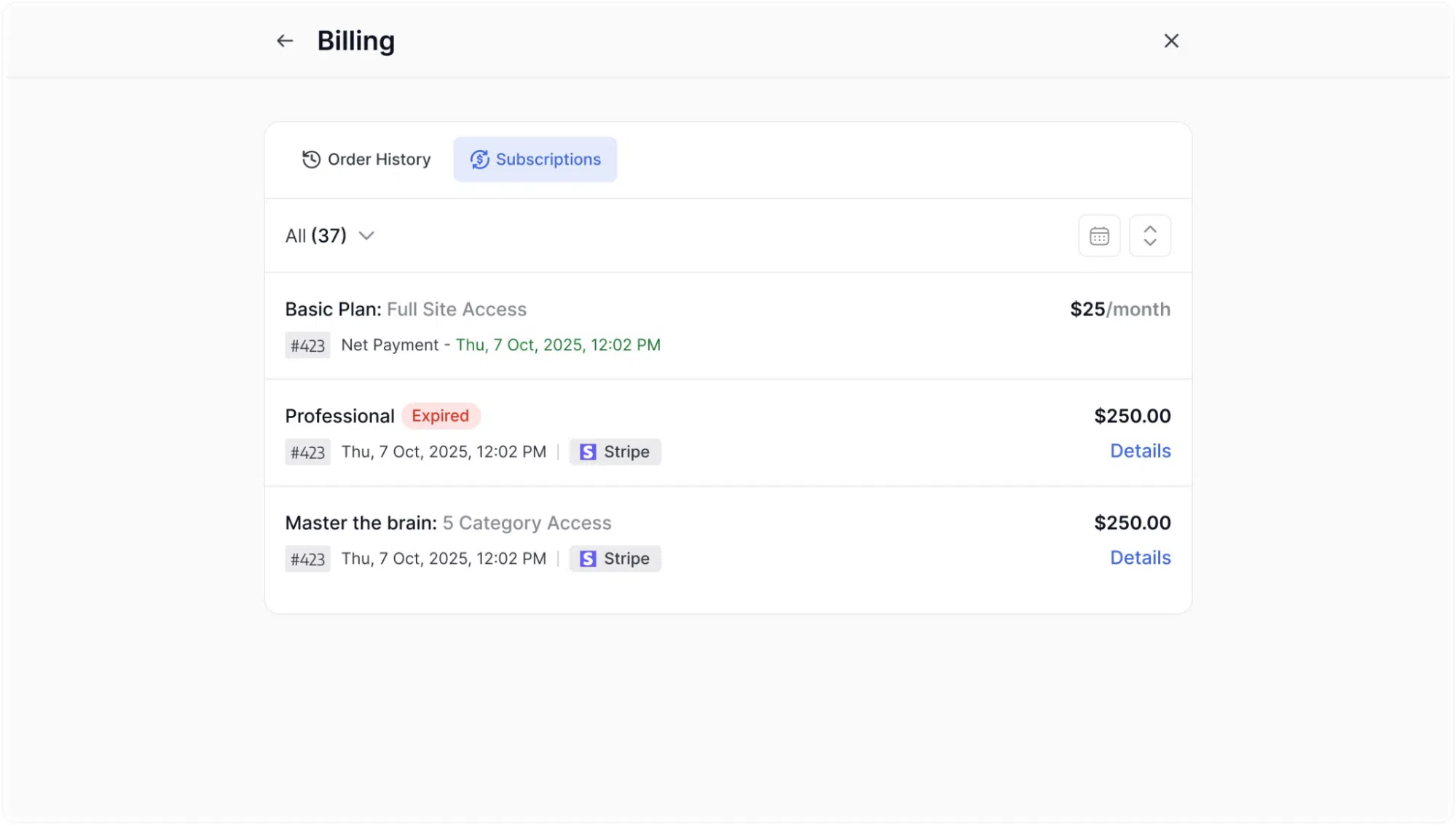
Task: Close the Billing panel
Action: click(x=1171, y=41)
